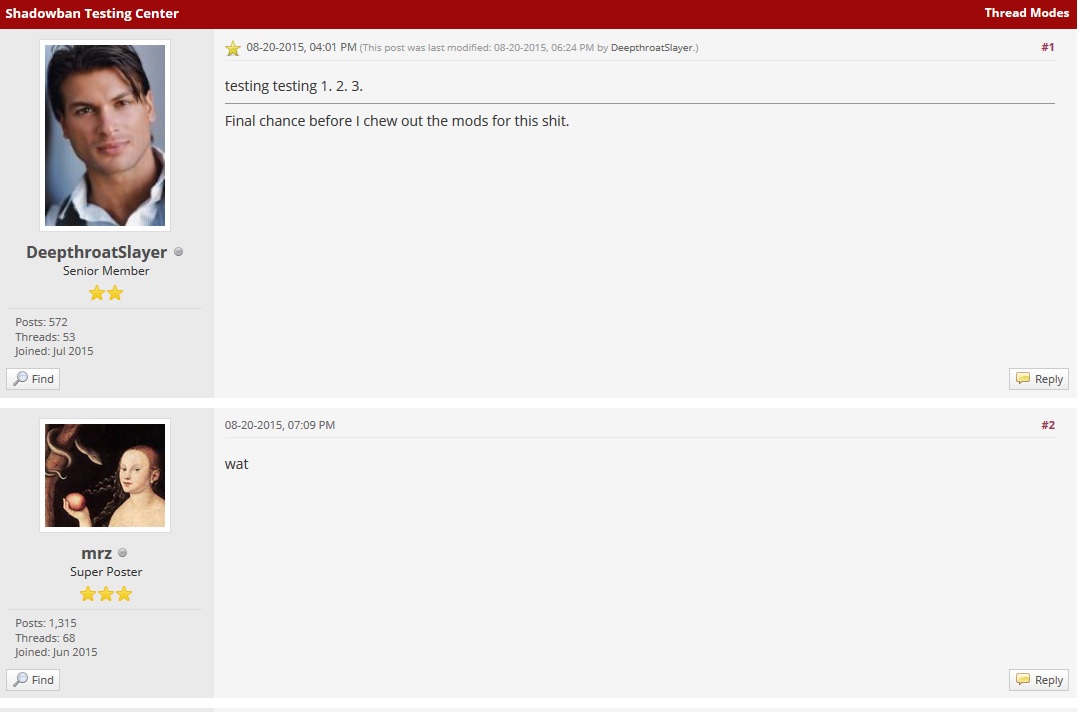Click the text 'testing testing 1. 2. 3.'

[x=293, y=86]
